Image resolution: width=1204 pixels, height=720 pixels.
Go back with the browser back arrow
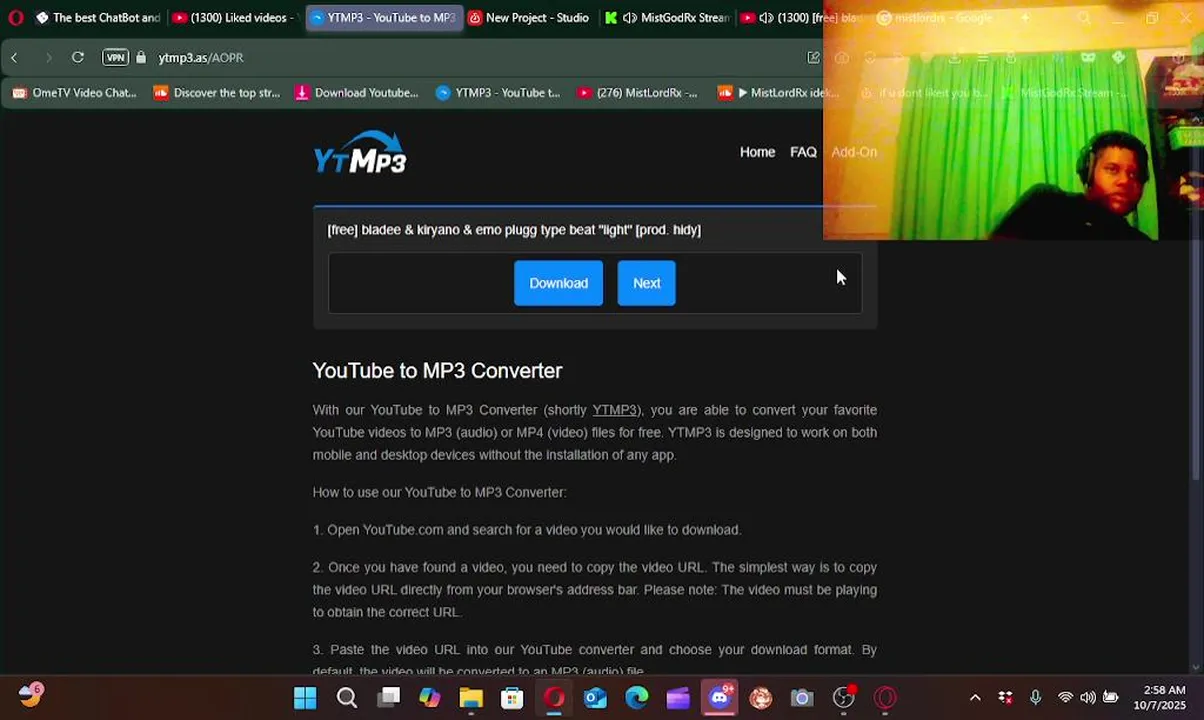pos(14,58)
